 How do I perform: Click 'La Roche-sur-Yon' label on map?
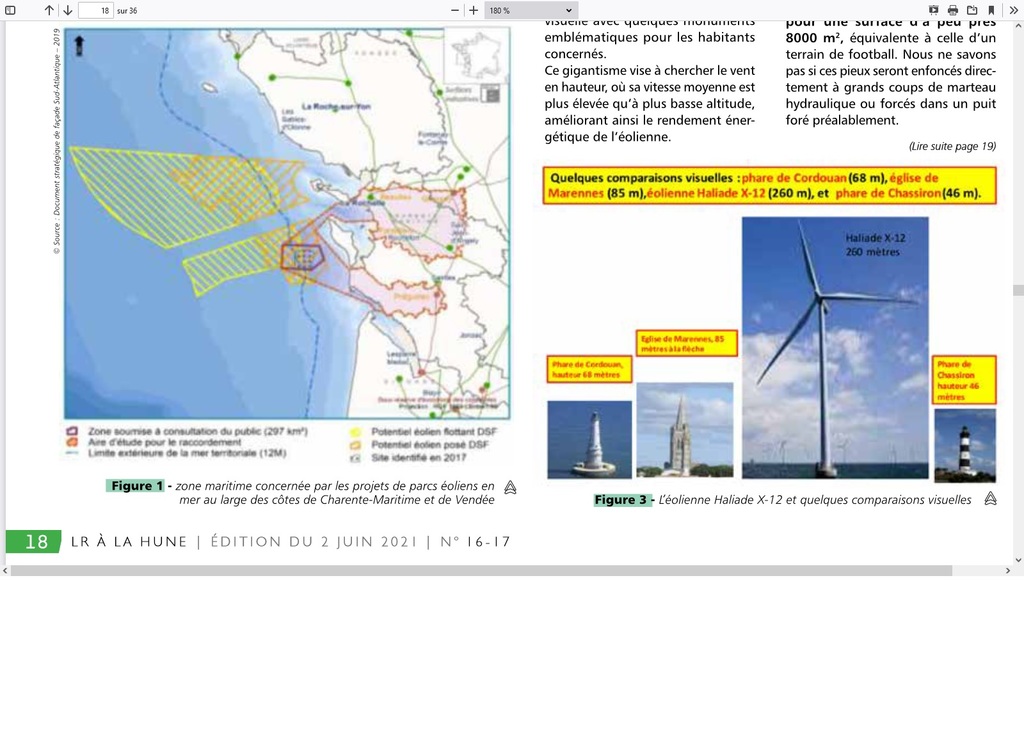(x=336, y=106)
